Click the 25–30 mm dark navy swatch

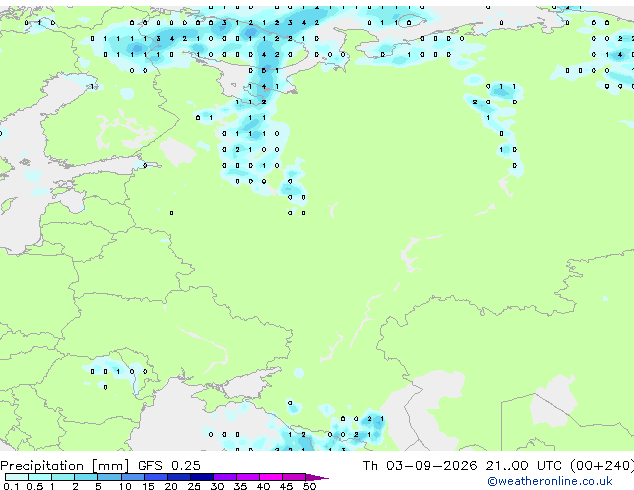[x=202, y=477]
